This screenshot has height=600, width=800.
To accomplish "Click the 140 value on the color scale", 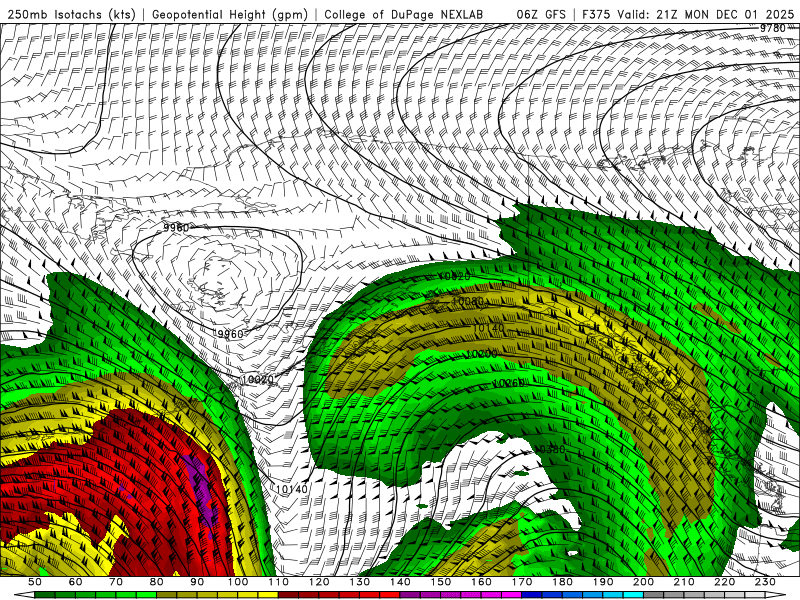I will (400, 582).
